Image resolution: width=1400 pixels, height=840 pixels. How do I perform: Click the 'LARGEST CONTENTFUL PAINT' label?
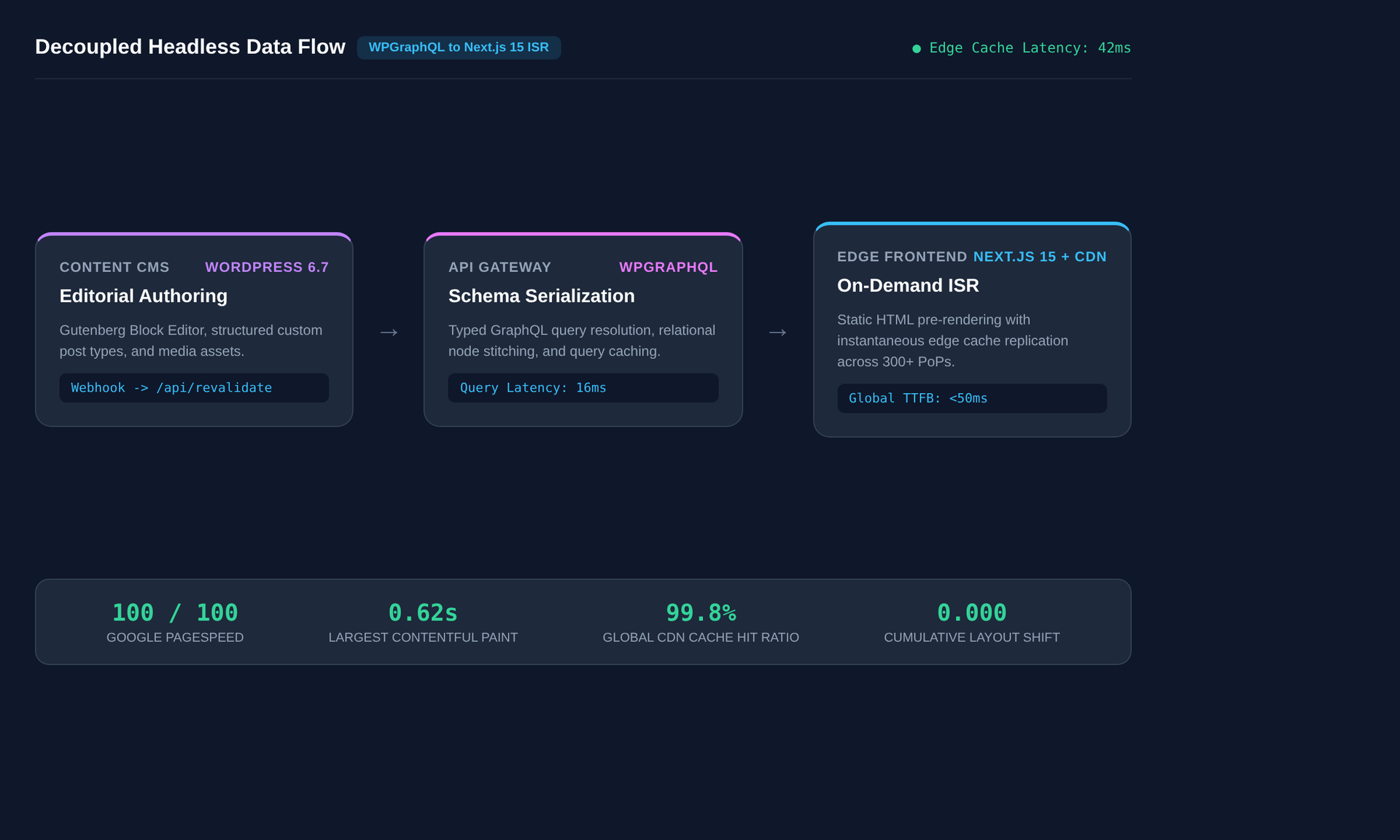423,637
